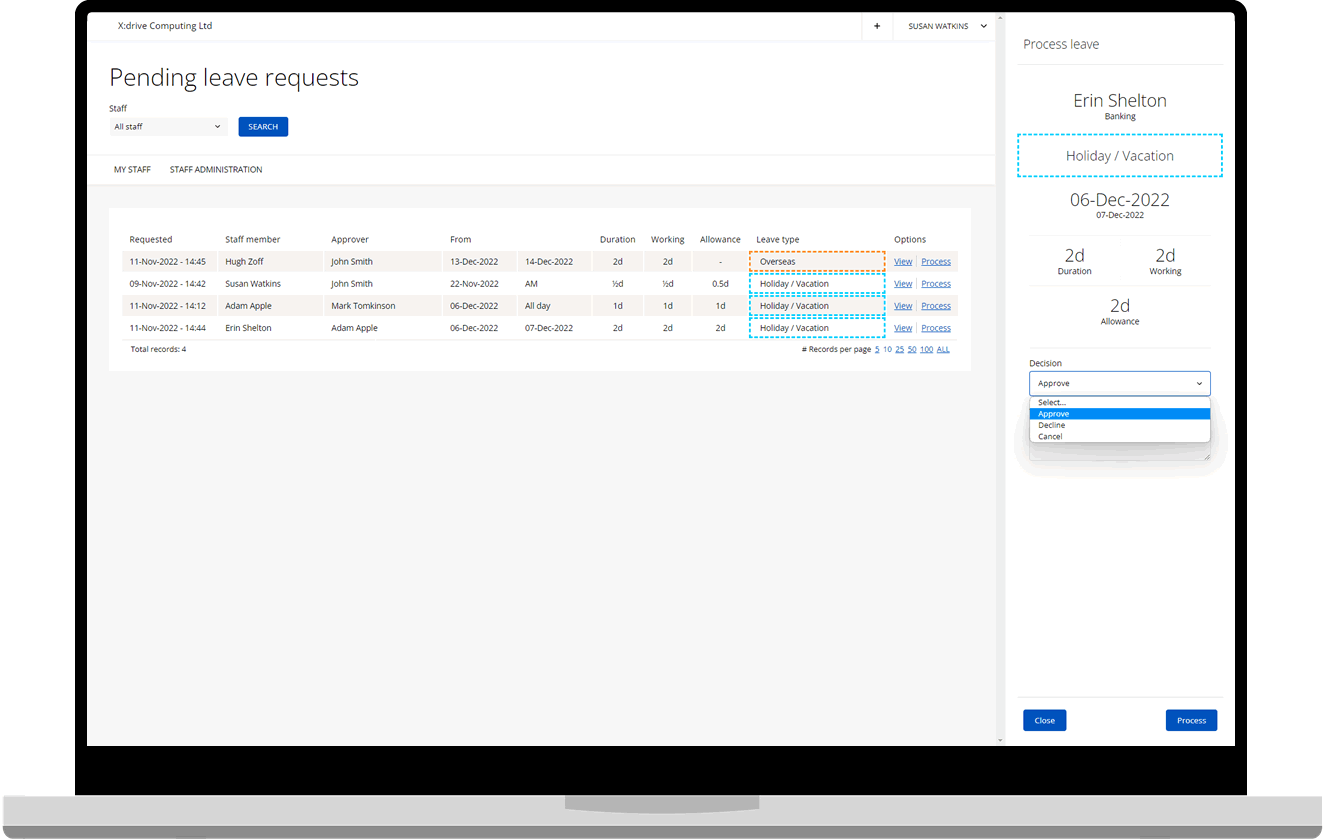Show 50 records per page
Image resolution: width=1325 pixels, height=839 pixels.
click(x=912, y=350)
